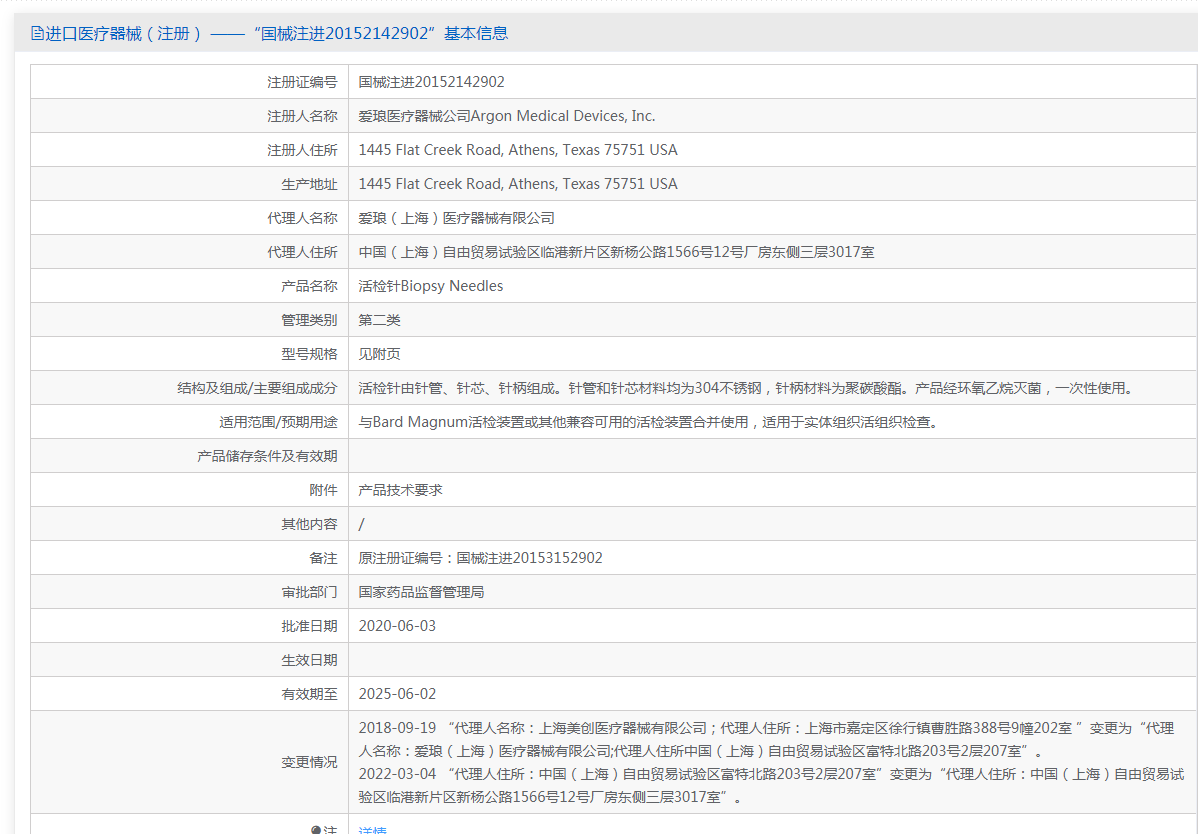Click the 变更情况 label
Viewport: 1198px width, 834px height.
point(309,762)
